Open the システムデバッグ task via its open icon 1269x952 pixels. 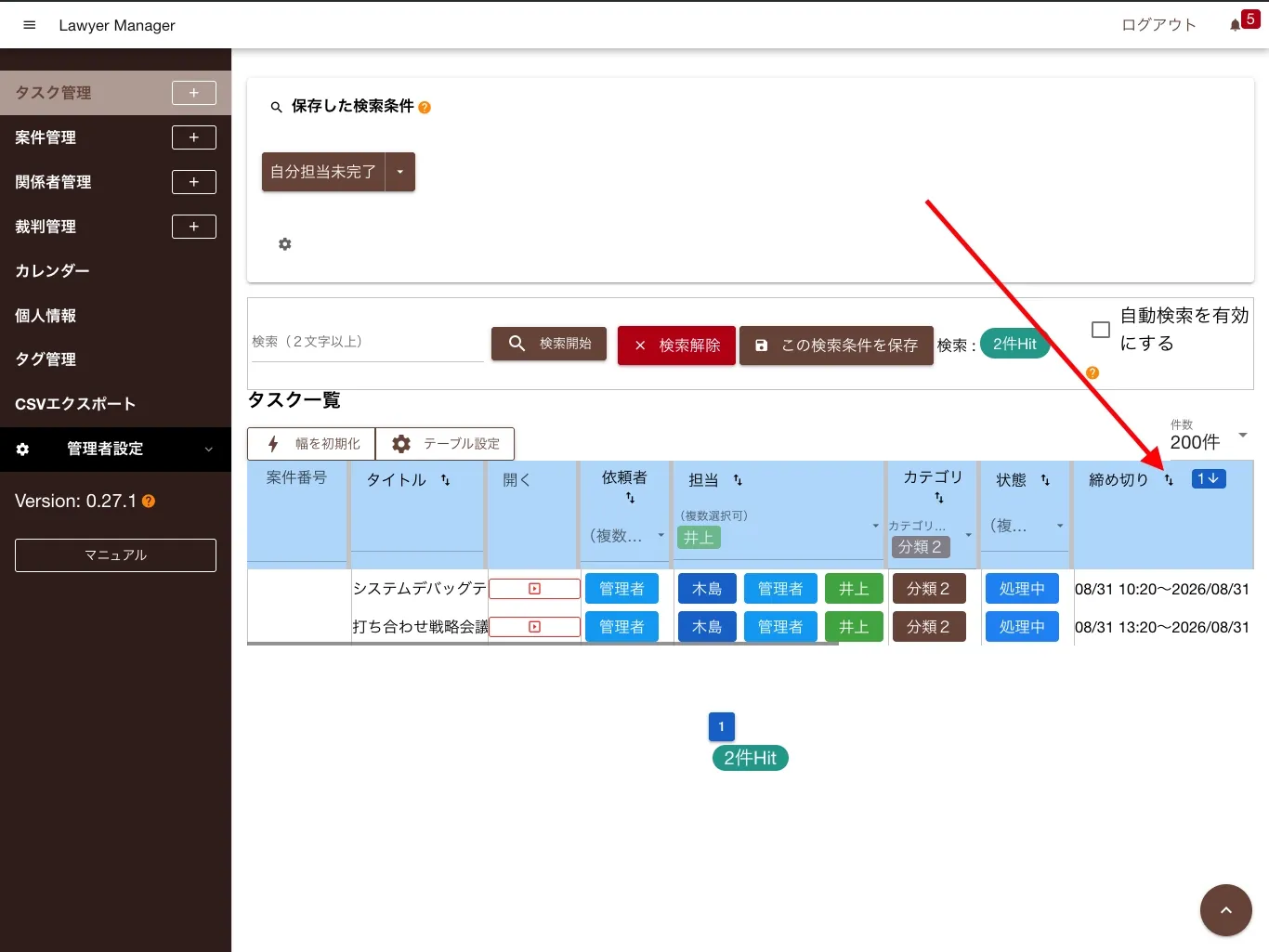535,589
